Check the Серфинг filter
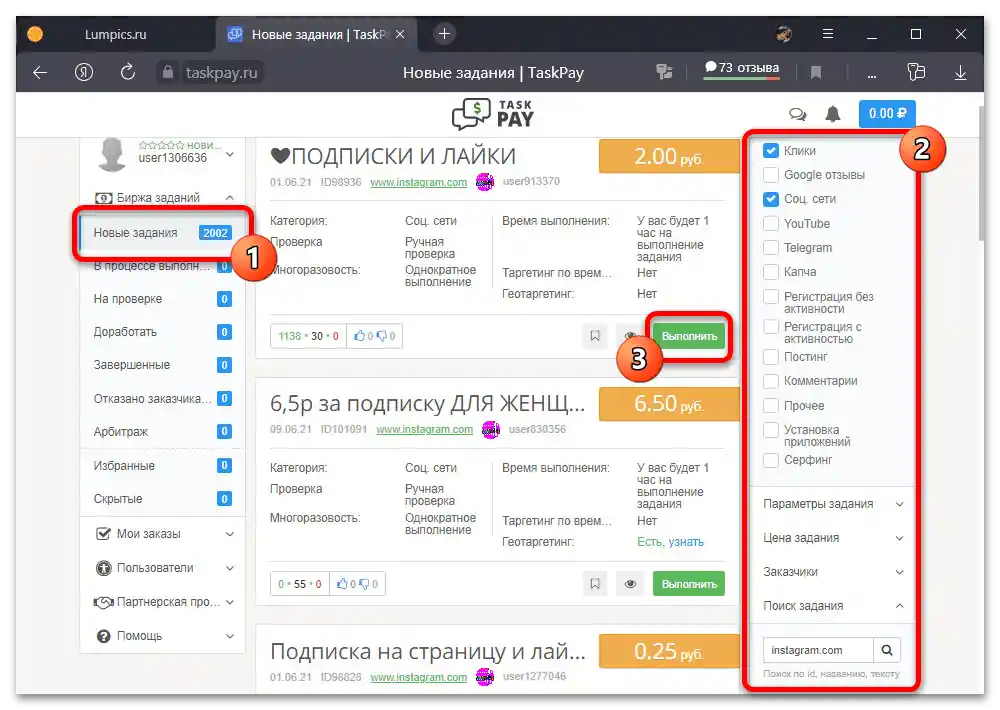 (771, 460)
